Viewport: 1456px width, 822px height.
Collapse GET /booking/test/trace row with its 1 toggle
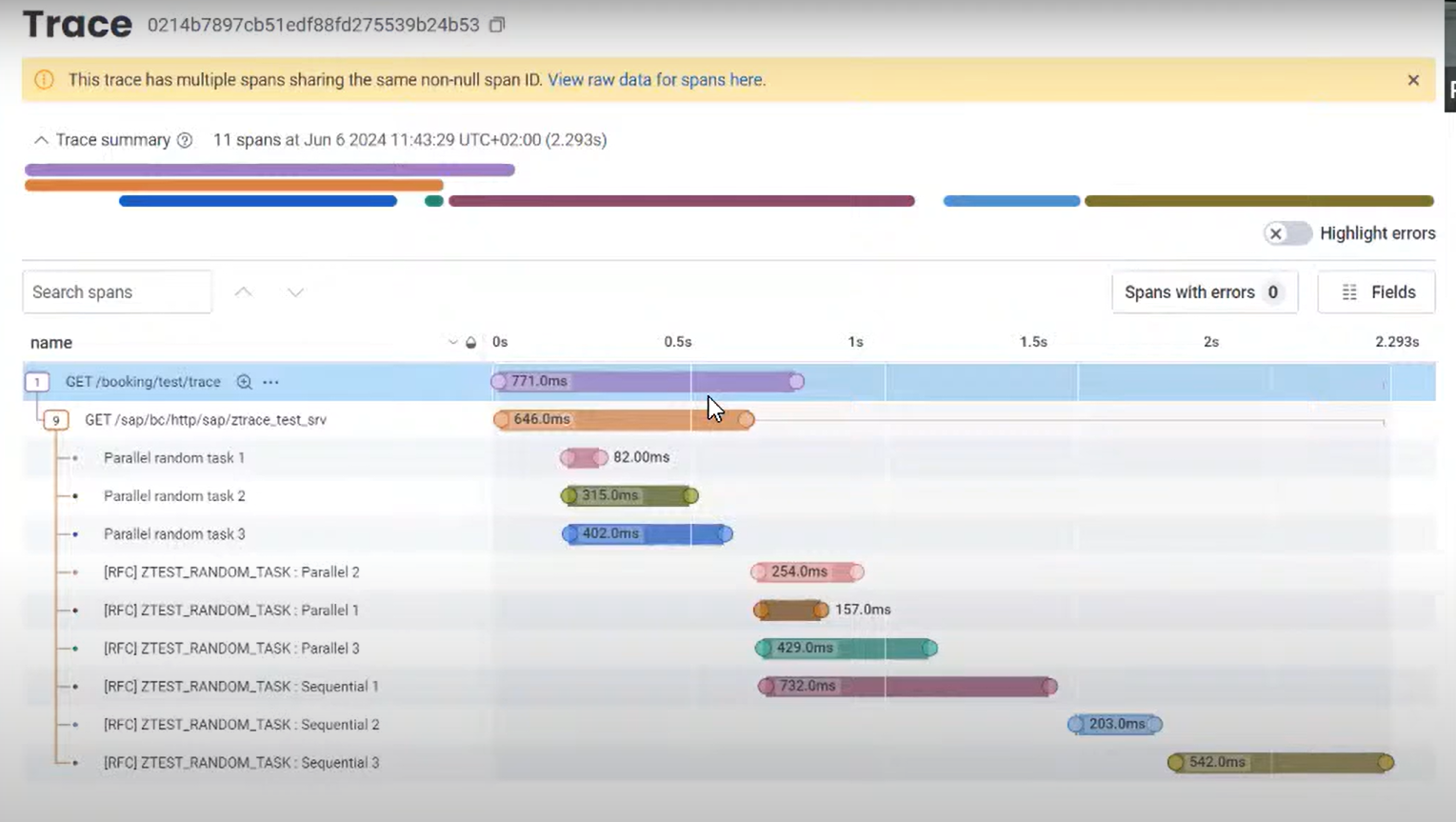tap(37, 382)
